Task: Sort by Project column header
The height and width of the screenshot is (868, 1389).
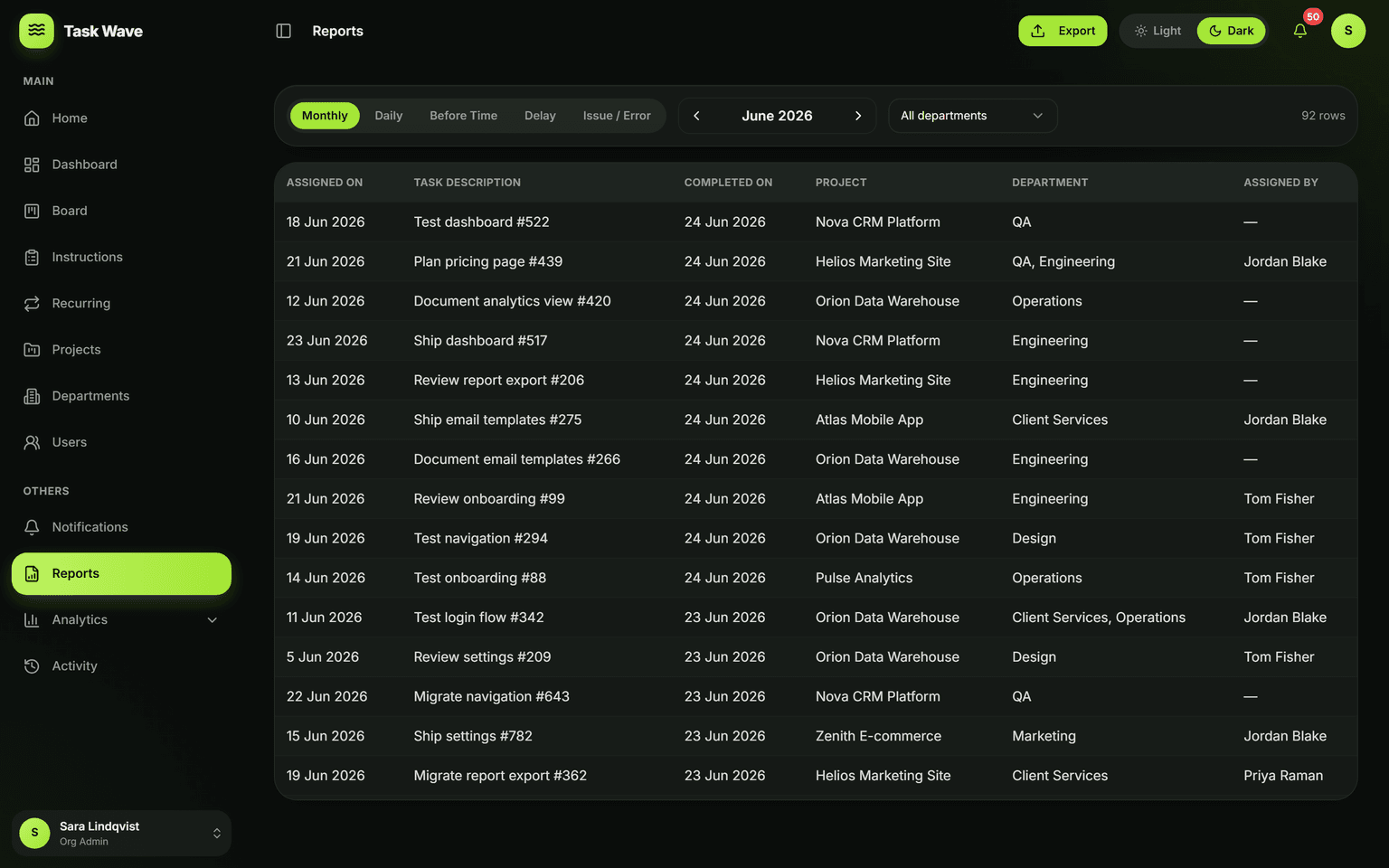Action: coord(841,183)
